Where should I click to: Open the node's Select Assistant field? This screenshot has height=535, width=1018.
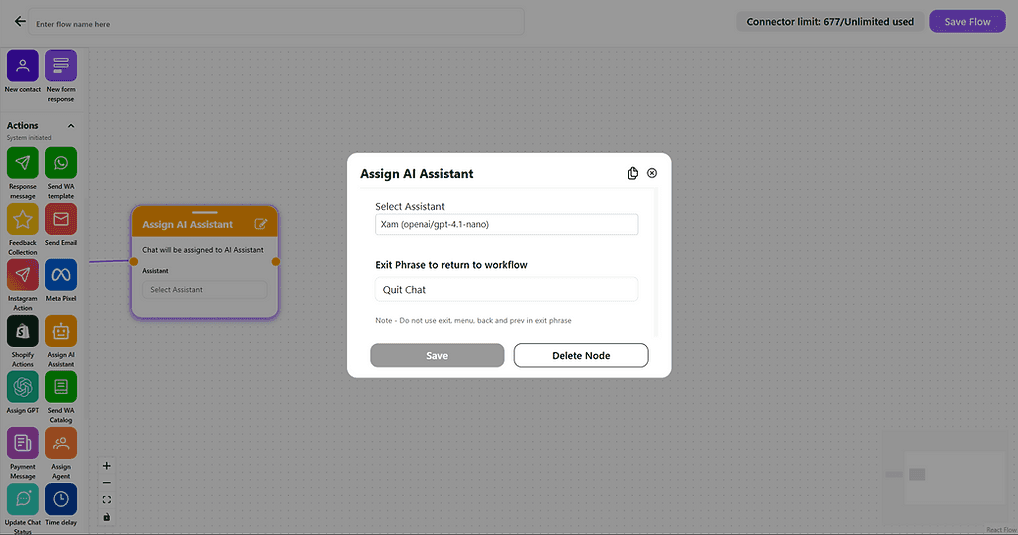pos(205,290)
